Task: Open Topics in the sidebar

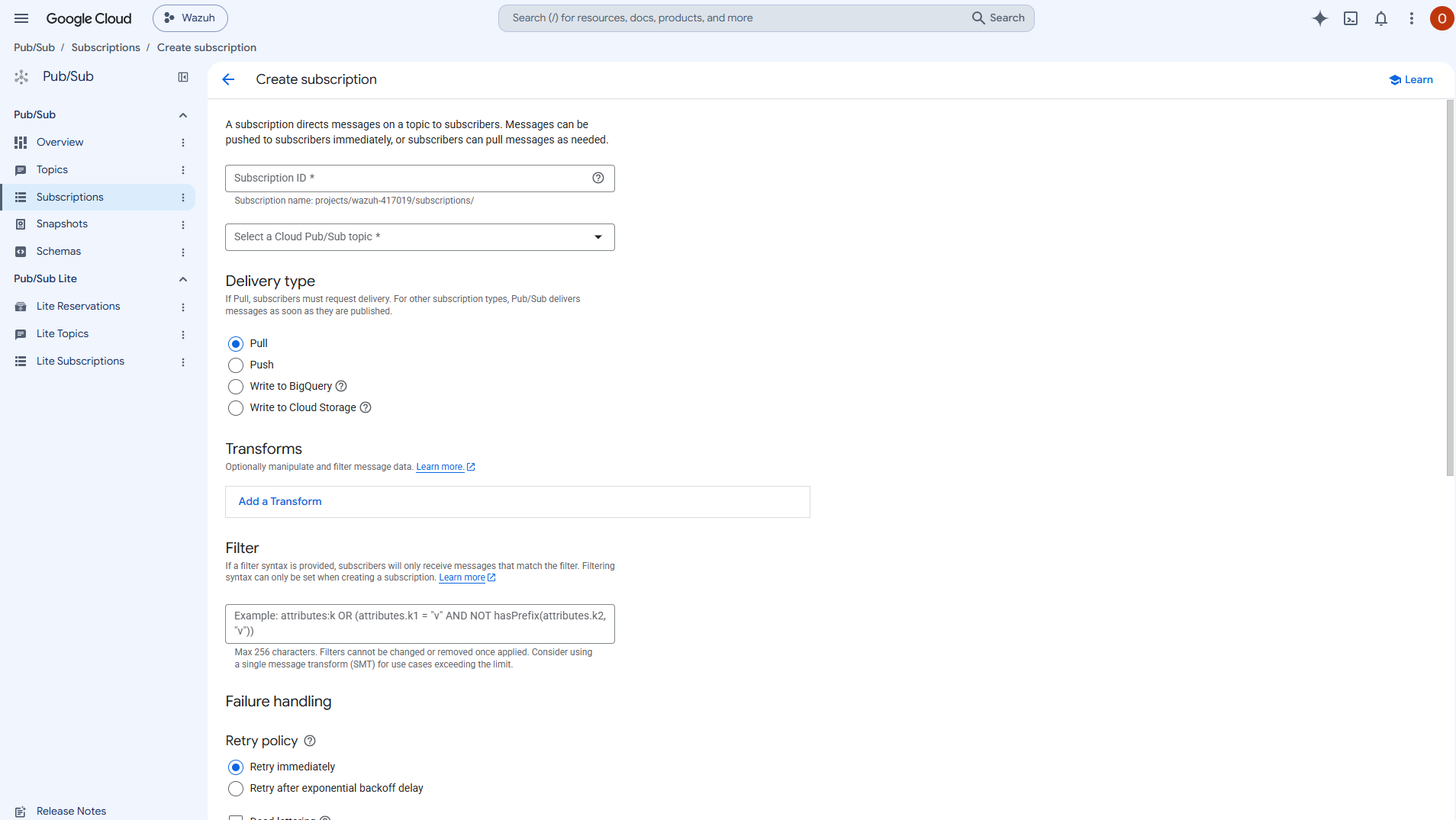Action: click(52, 170)
